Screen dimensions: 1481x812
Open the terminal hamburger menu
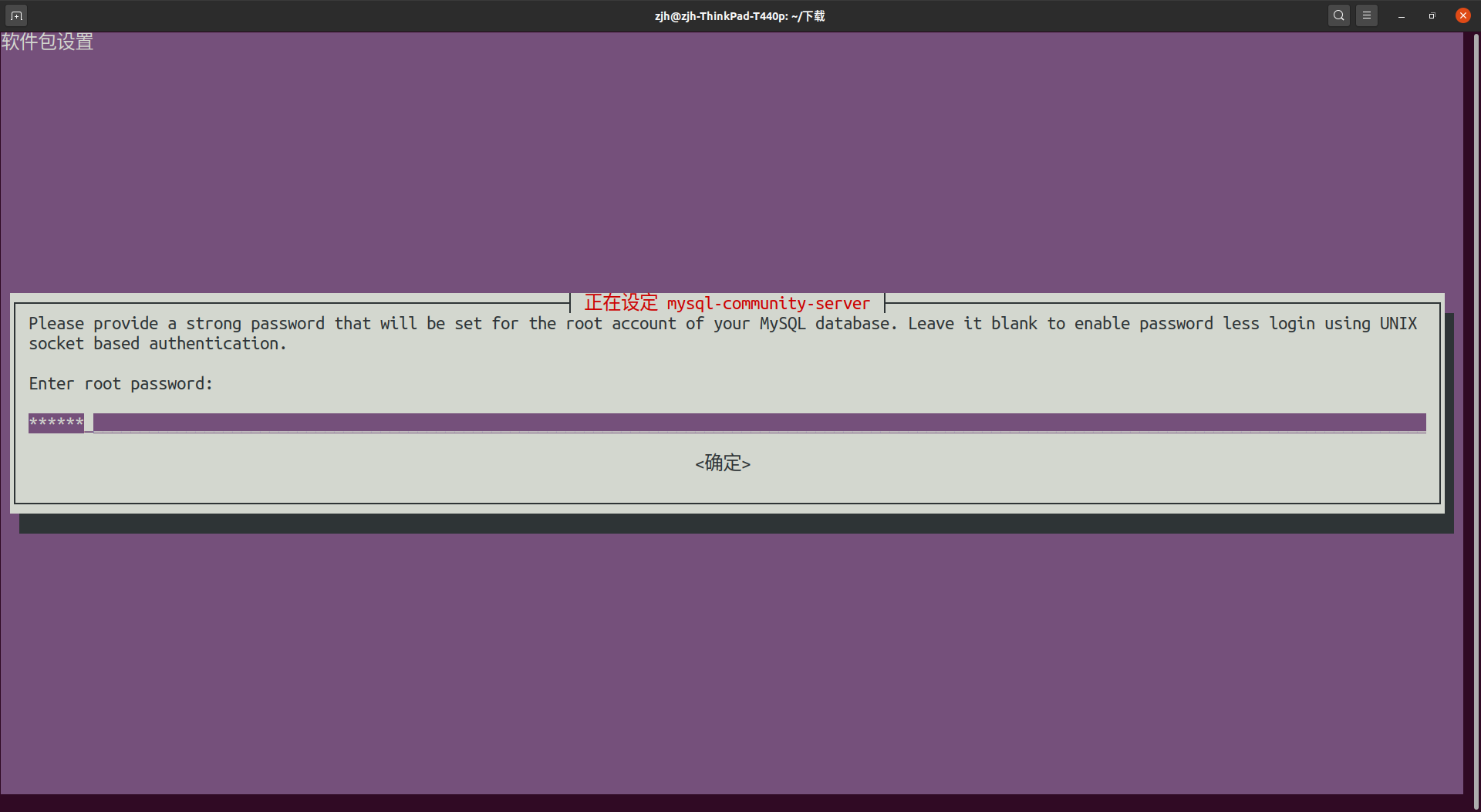tap(1367, 15)
